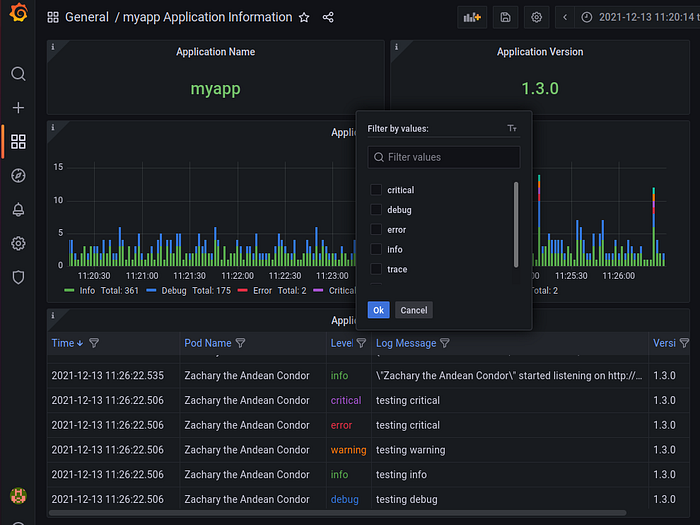This screenshot has height=525, width=700.
Task: Open the Application Version panel title menu
Action: point(540,52)
